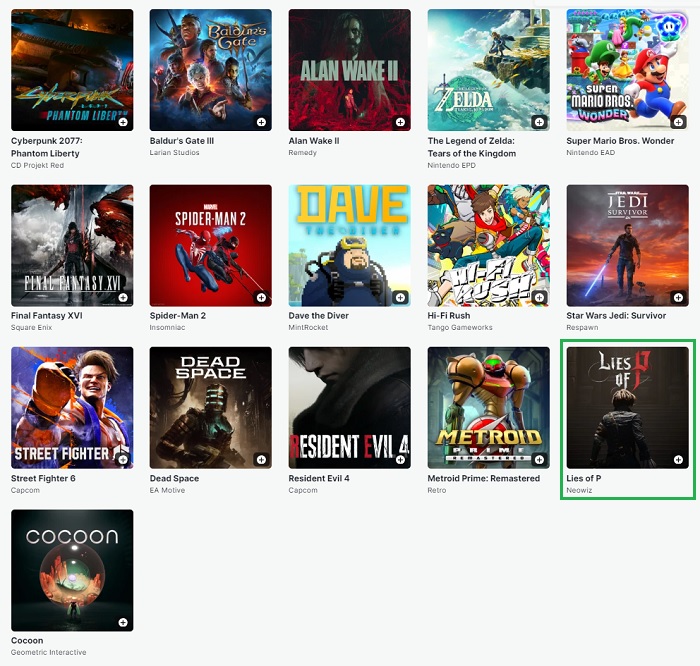
Task: Click the plus icon on Dead Space cover
Action: [261, 460]
